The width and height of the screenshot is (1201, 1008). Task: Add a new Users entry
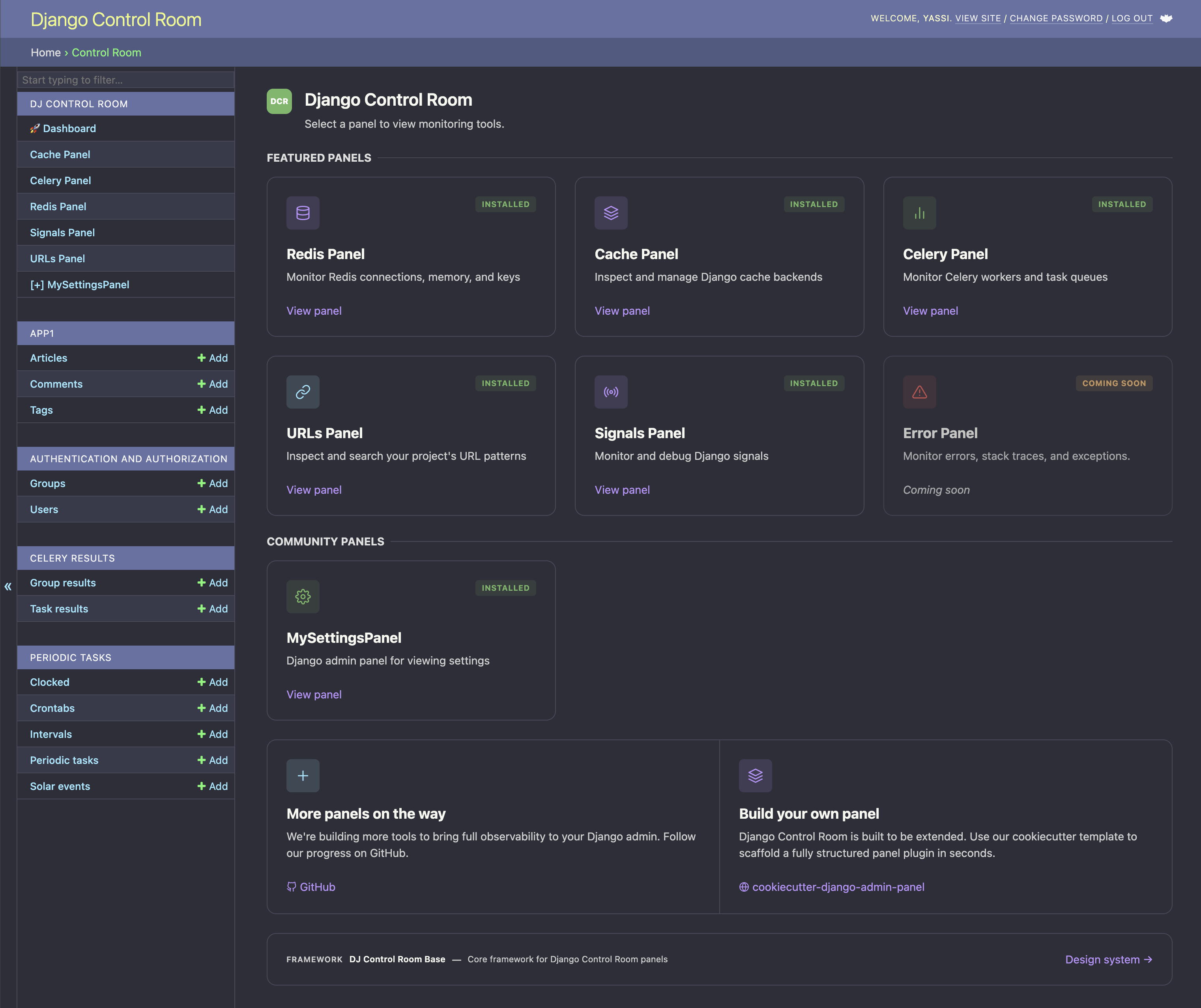point(212,510)
